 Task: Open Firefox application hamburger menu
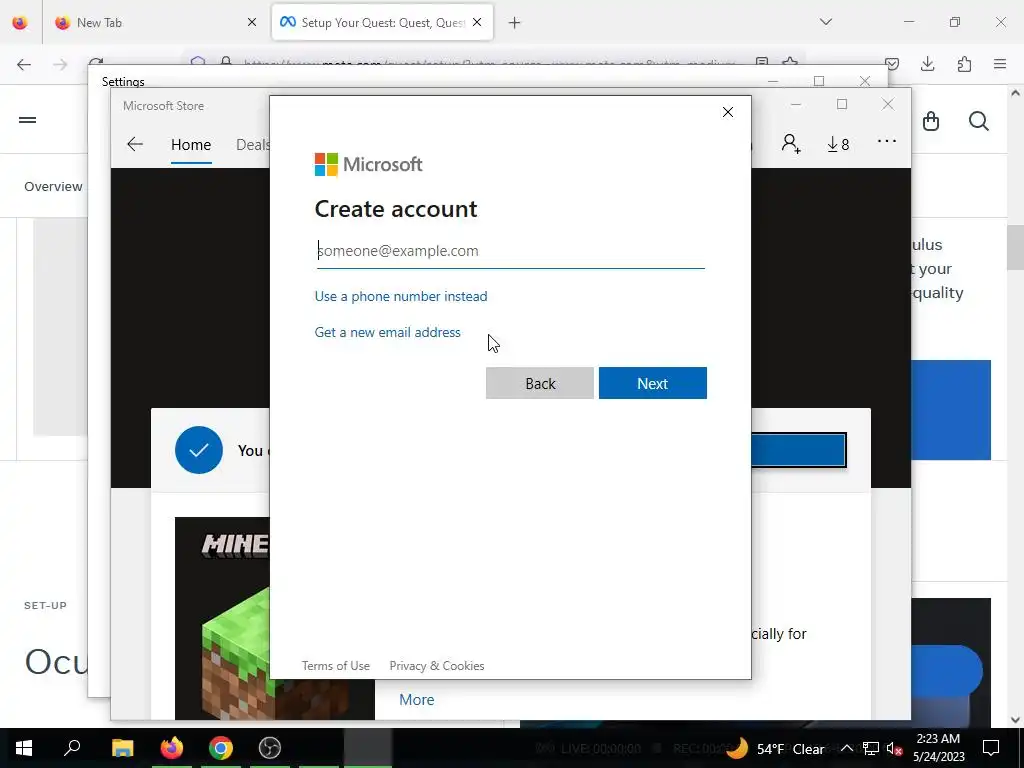coord(1000,64)
